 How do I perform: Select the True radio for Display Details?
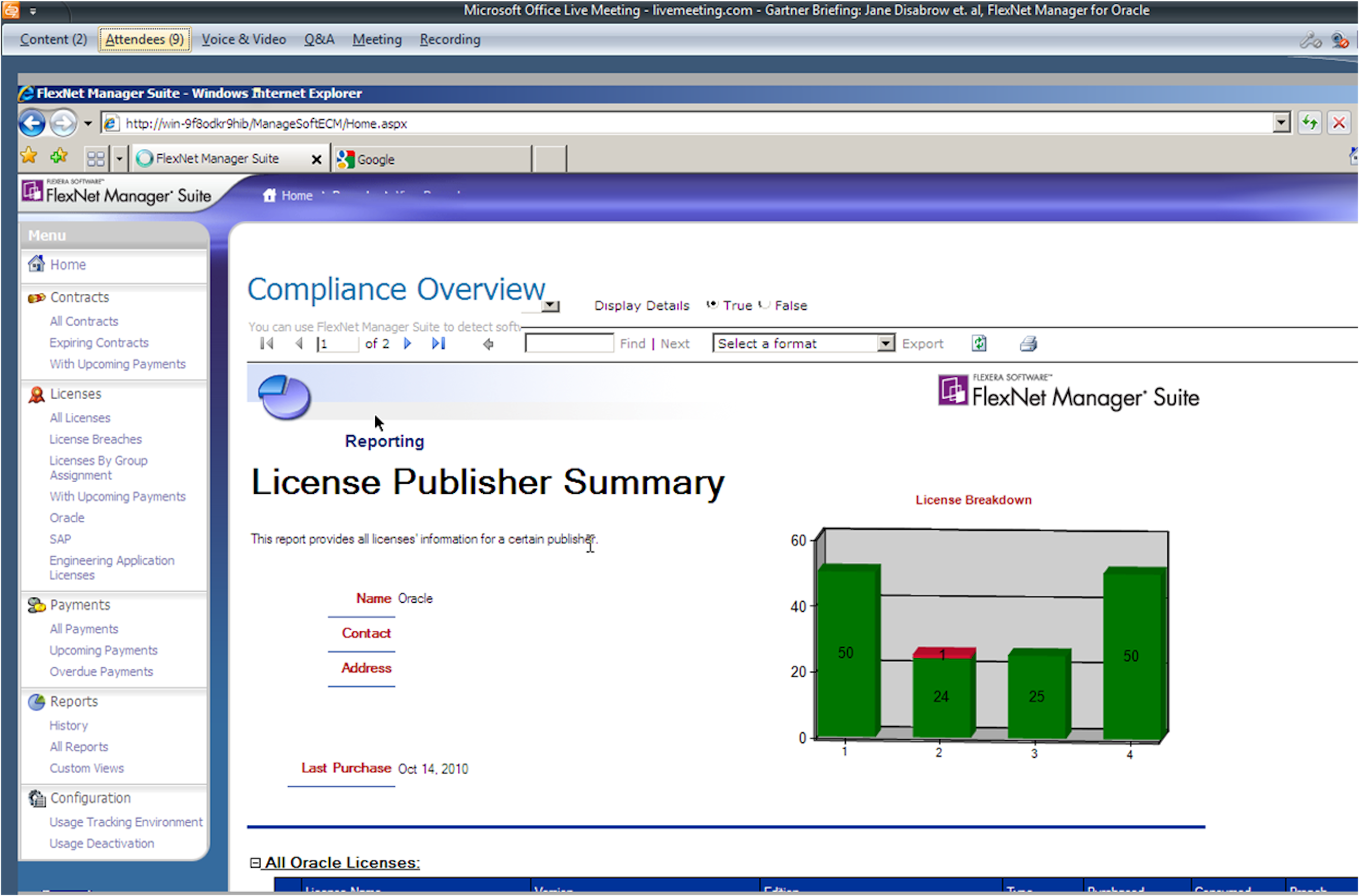pos(712,305)
